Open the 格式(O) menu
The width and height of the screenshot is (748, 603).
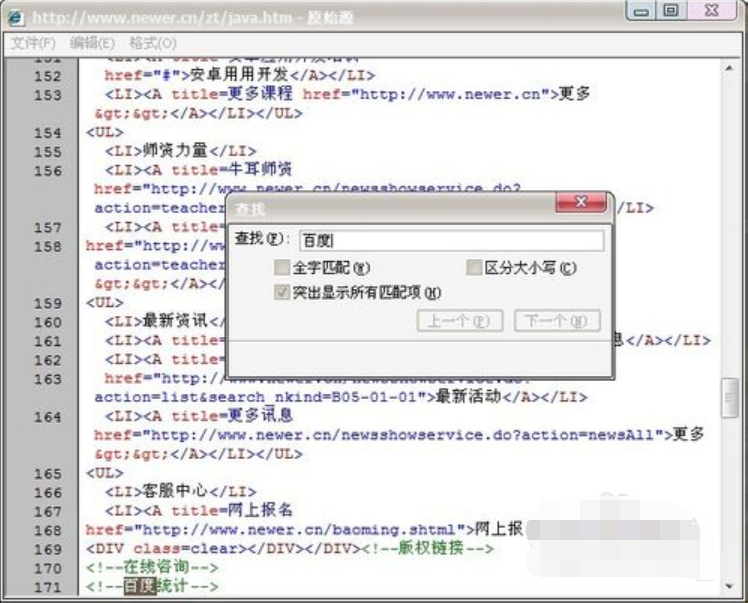pyautogui.click(x=152, y=43)
